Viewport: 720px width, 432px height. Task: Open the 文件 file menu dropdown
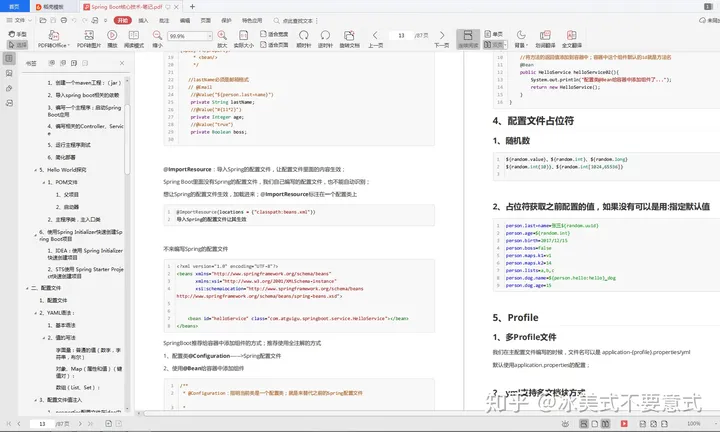pyautogui.click(x=19, y=20)
